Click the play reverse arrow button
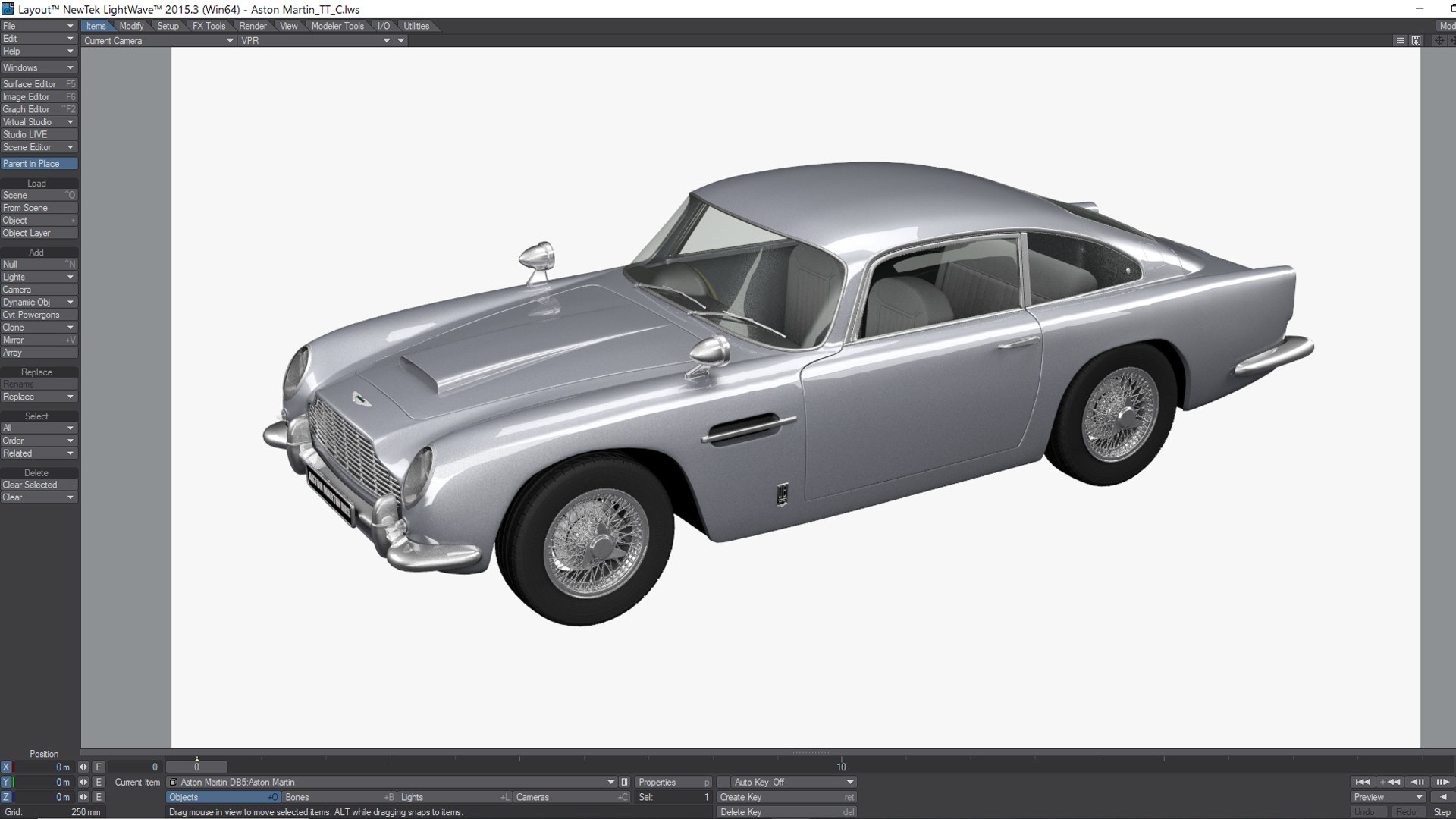 pyautogui.click(x=1442, y=797)
